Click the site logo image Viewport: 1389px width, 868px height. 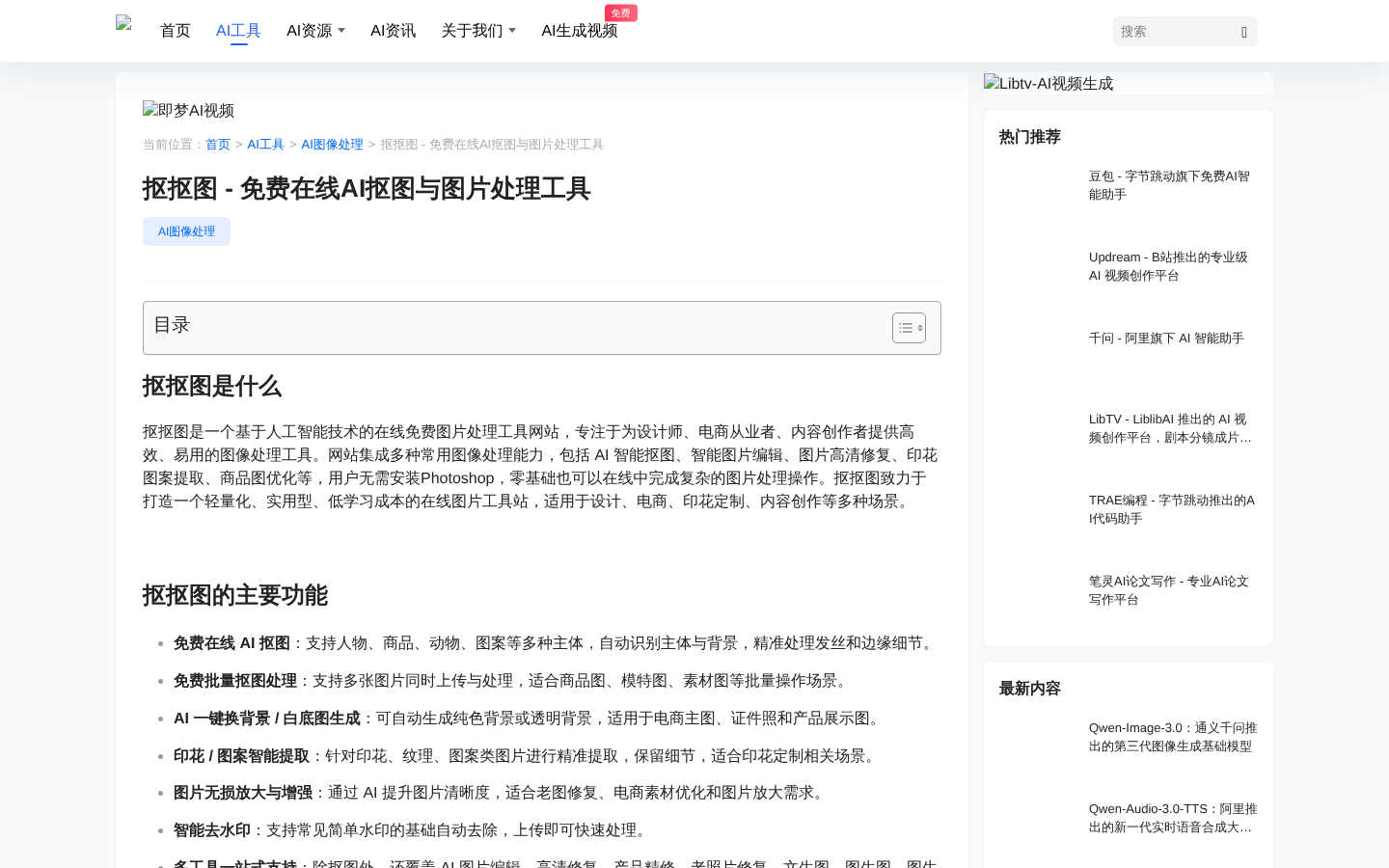(123, 23)
